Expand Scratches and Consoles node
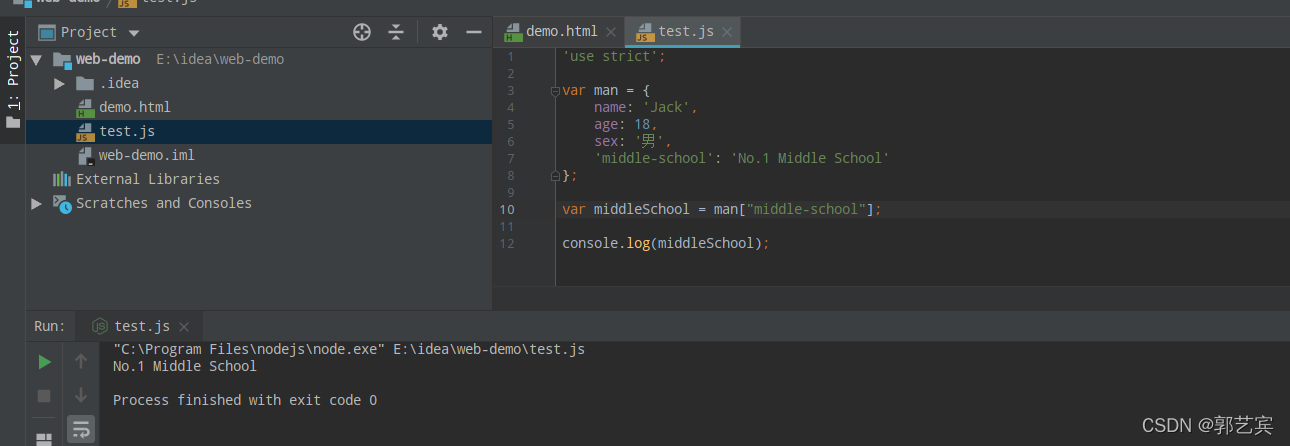 point(36,203)
